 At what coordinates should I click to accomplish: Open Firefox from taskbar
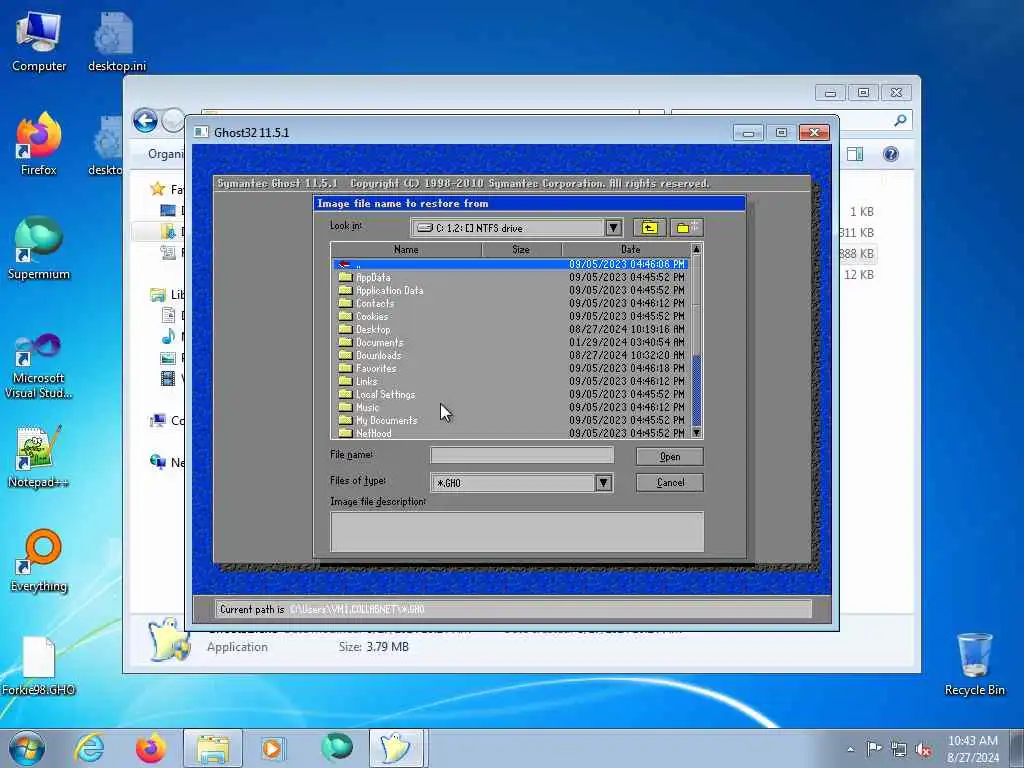(x=151, y=748)
